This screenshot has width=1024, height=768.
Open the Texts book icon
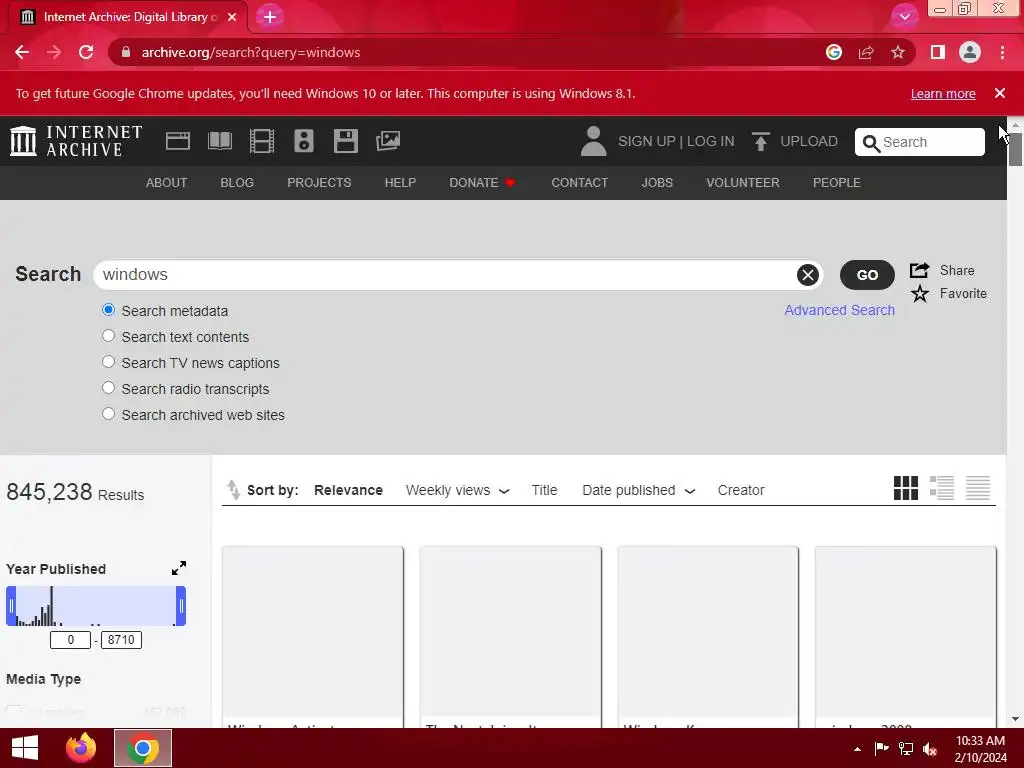220,141
